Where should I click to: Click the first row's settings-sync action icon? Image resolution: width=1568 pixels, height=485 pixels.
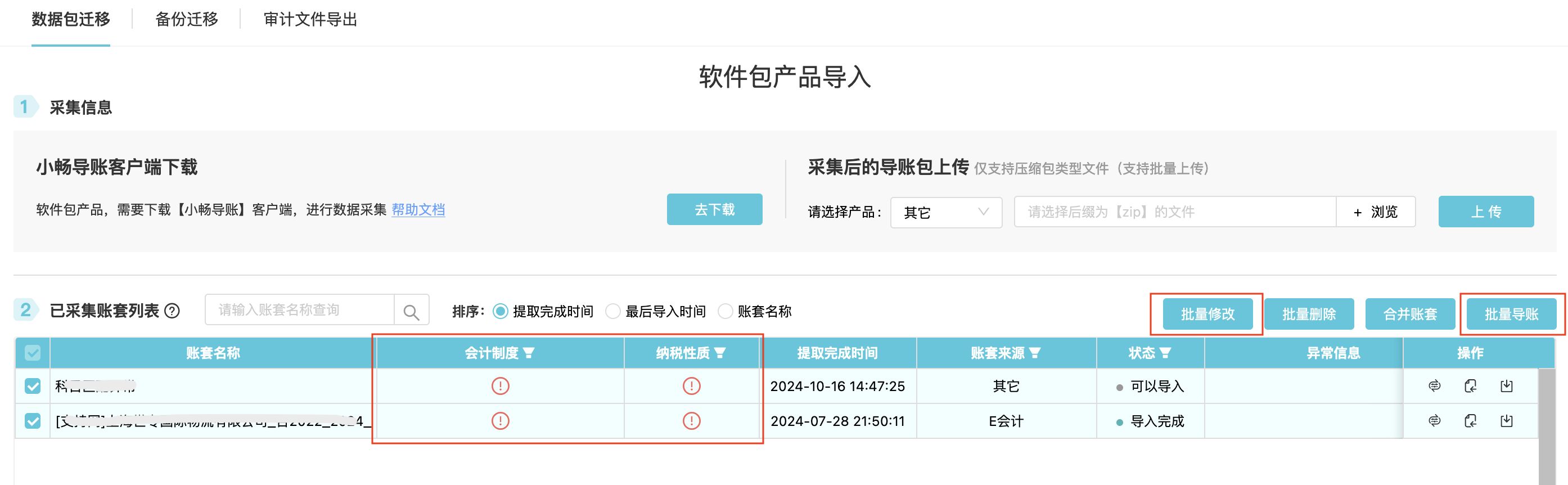coord(1435,385)
